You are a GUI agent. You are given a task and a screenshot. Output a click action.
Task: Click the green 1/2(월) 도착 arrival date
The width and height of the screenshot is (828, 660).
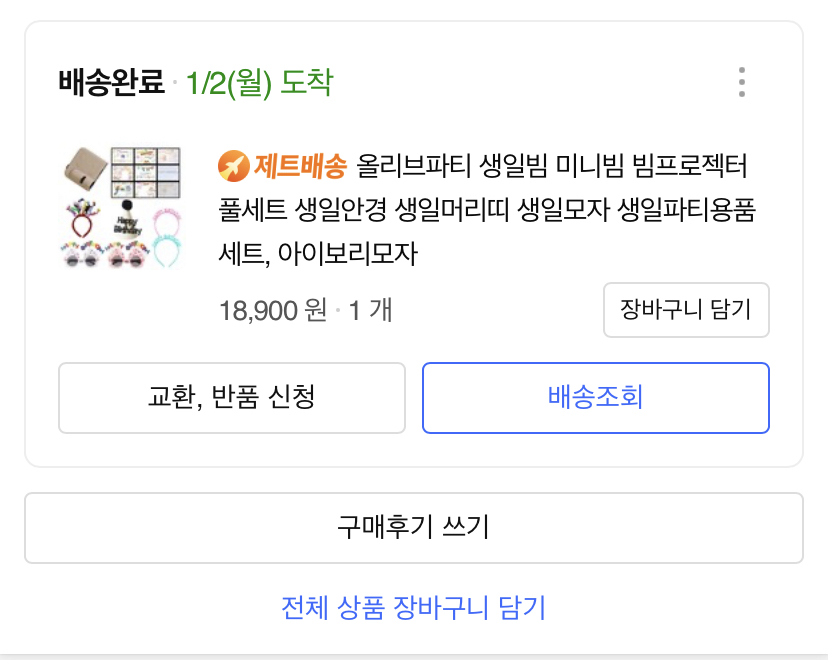(x=259, y=82)
